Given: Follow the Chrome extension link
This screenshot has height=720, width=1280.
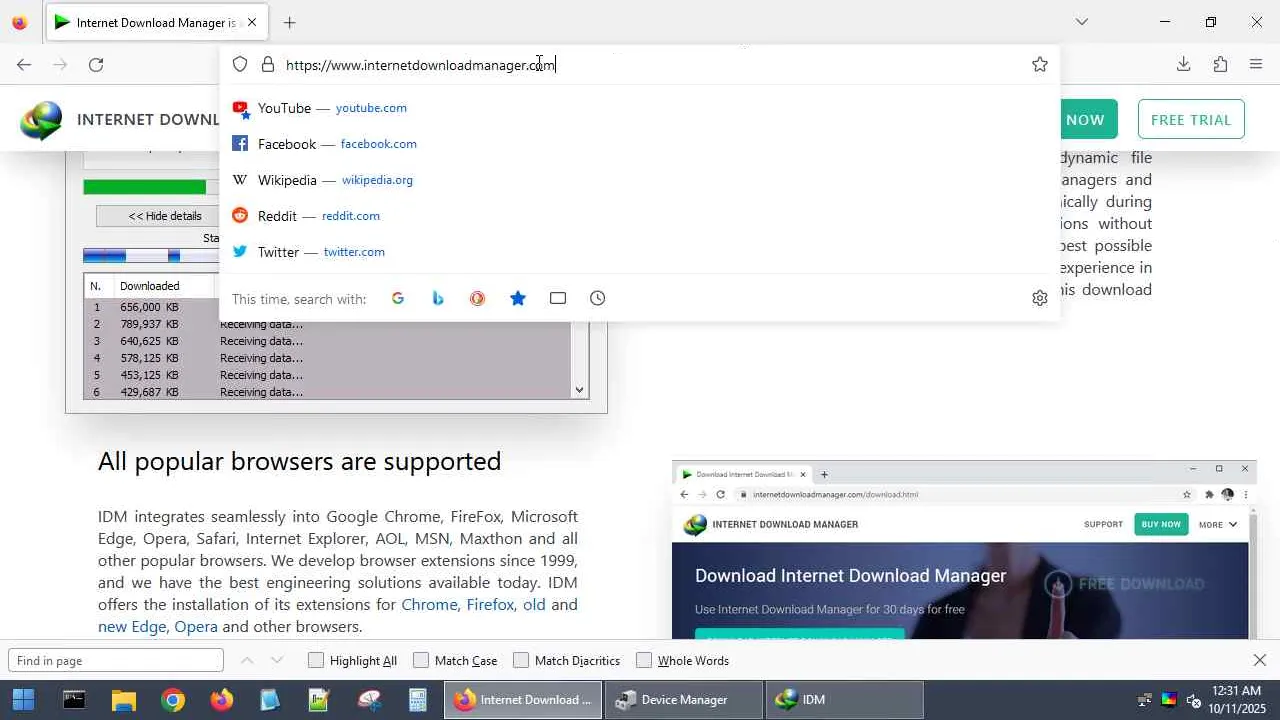Looking at the screenshot, I should tap(430, 605).
